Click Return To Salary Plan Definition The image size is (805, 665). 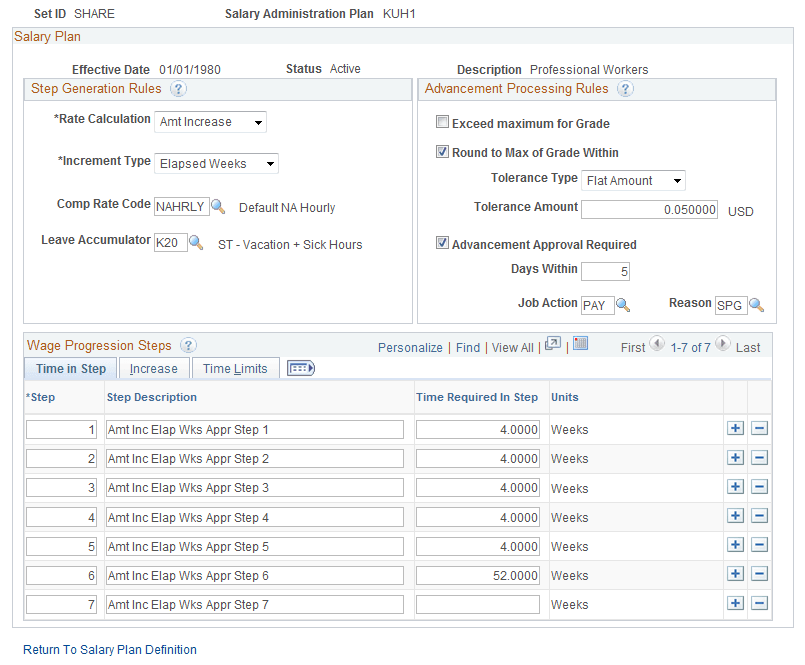[109, 649]
